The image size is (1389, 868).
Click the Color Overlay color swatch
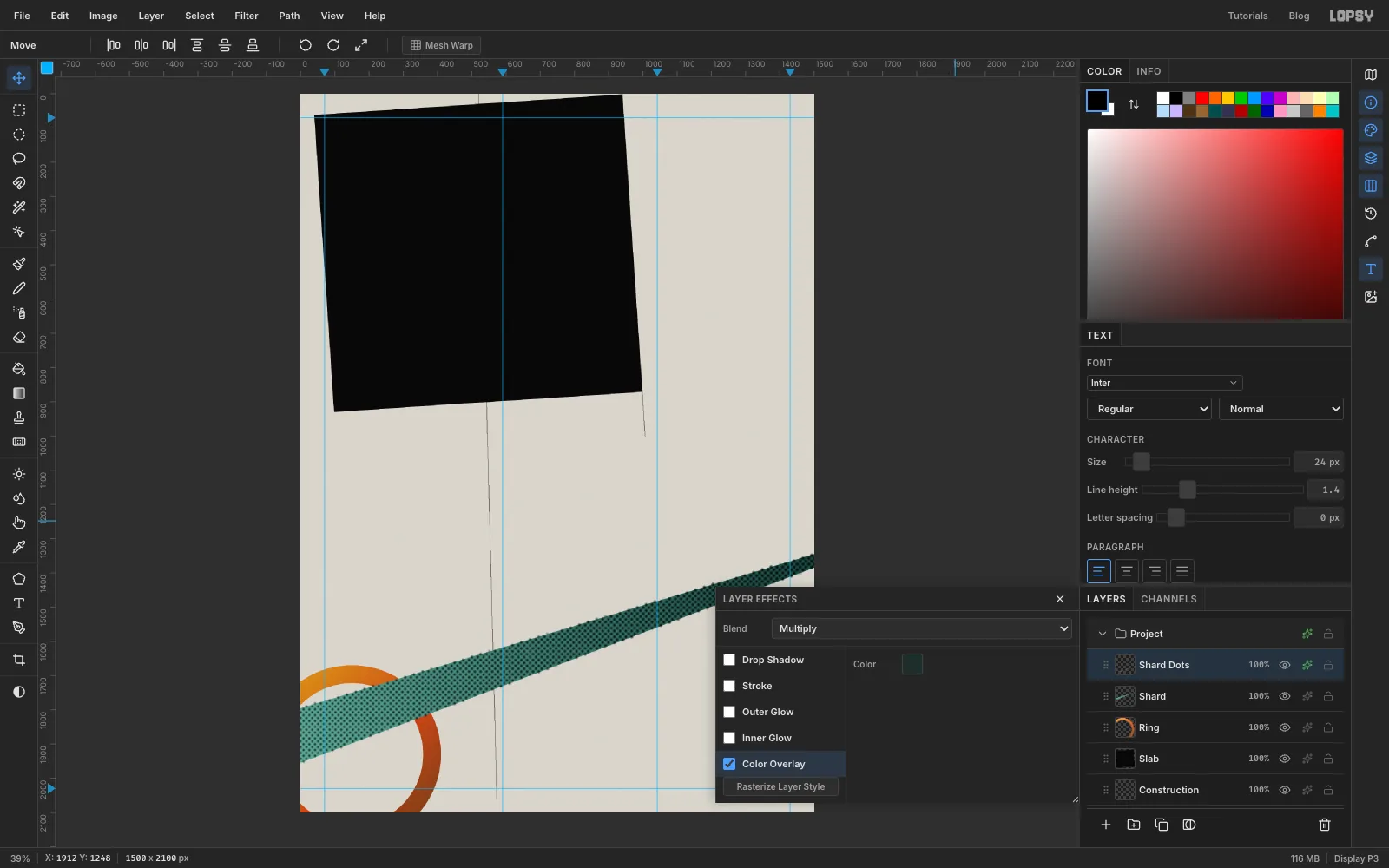912,664
